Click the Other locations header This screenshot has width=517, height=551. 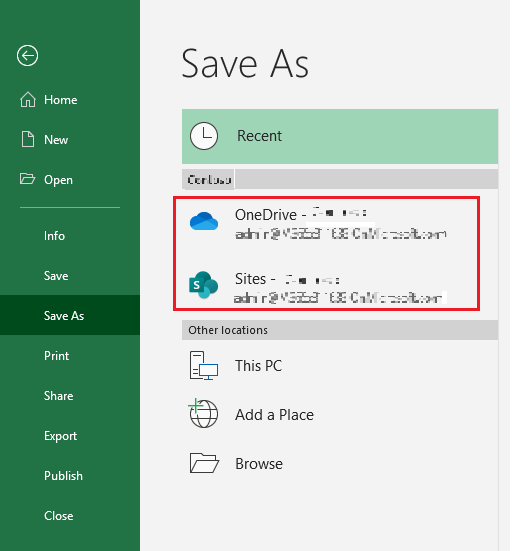(340, 330)
